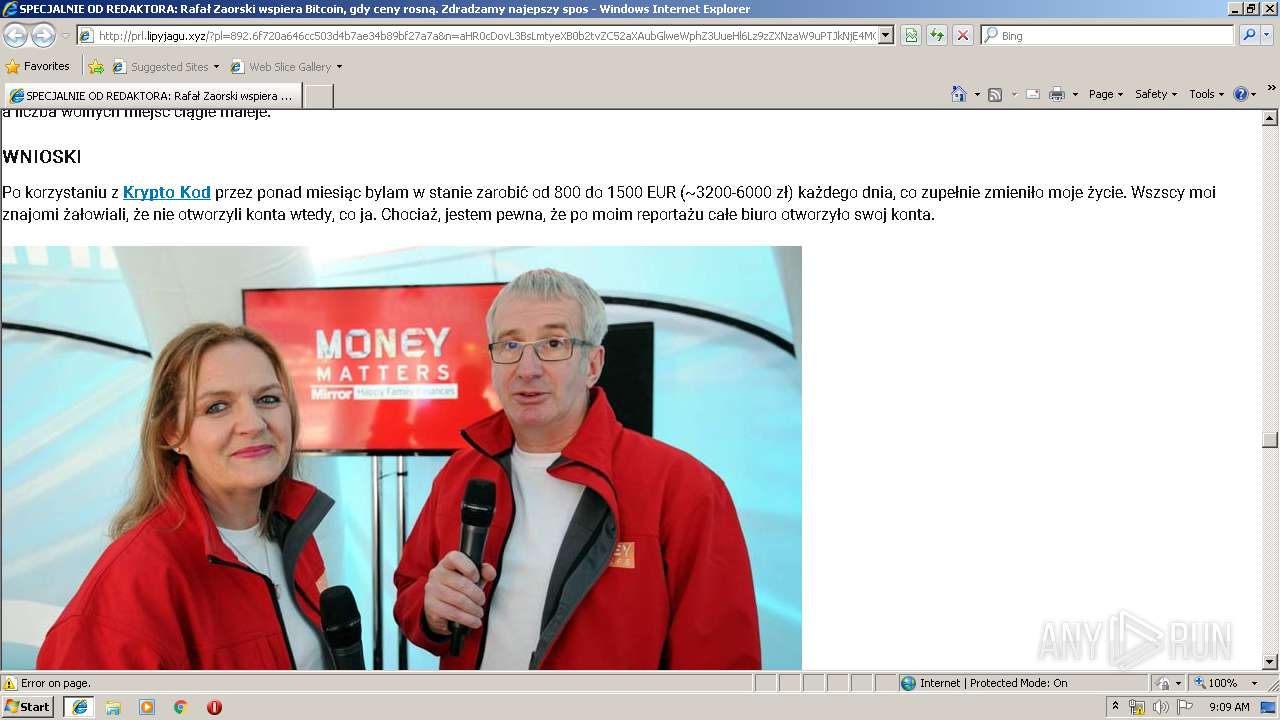The image size is (1280, 720).
Task: Stop loading with the red X icon
Action: point(963,35)
